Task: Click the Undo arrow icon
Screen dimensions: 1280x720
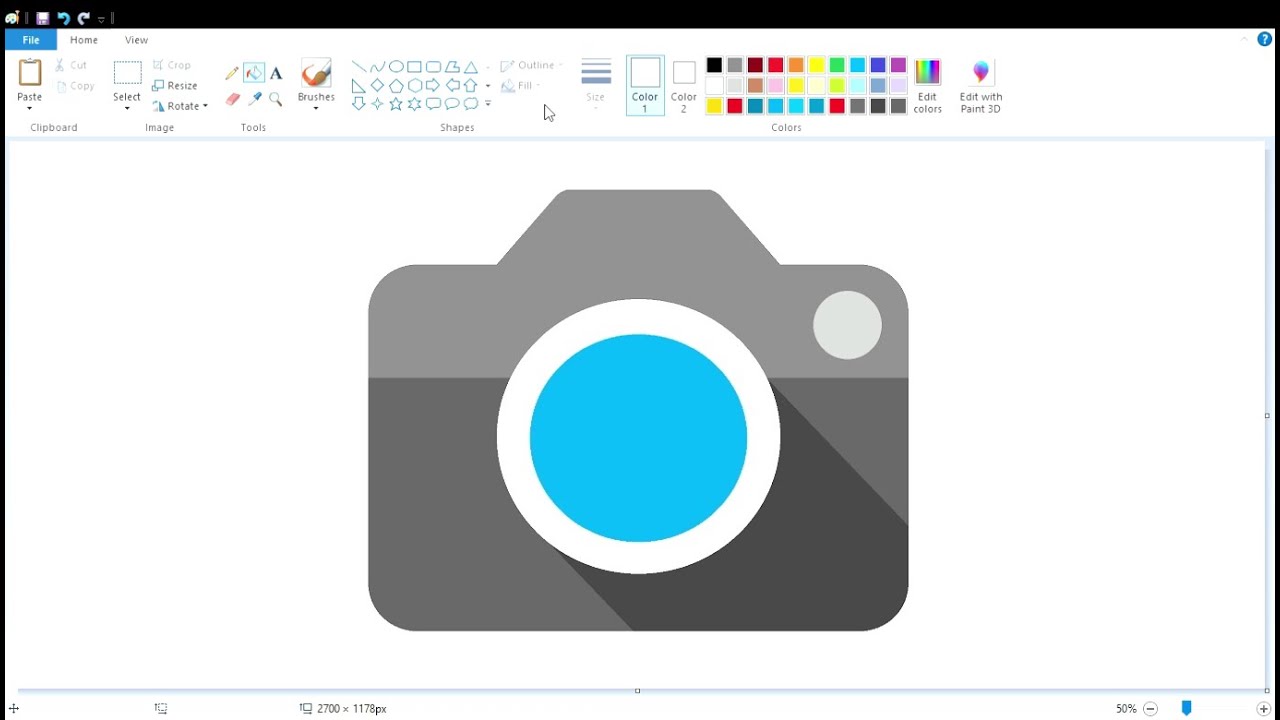Action: tap(63, 18)
